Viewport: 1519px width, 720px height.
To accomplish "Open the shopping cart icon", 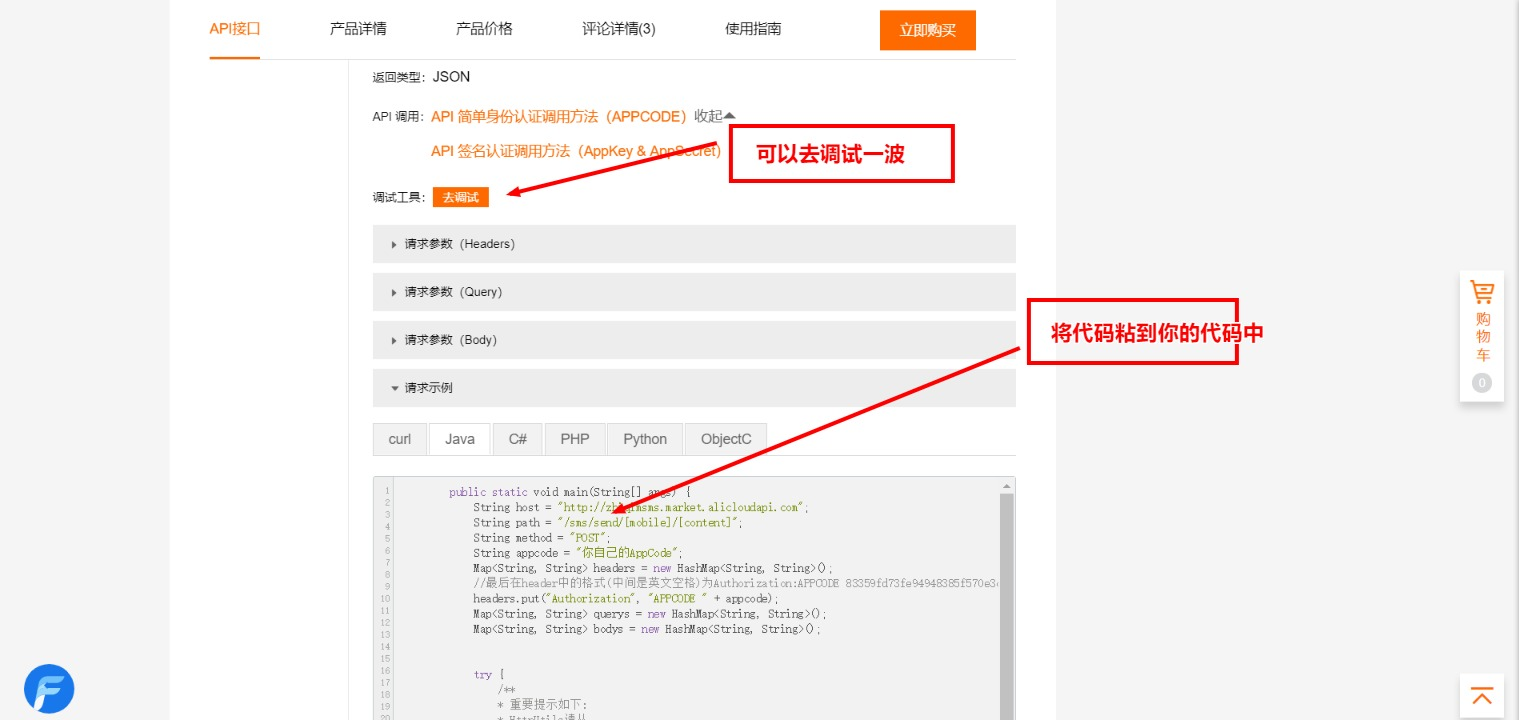I will click(x=1481, y=292).
